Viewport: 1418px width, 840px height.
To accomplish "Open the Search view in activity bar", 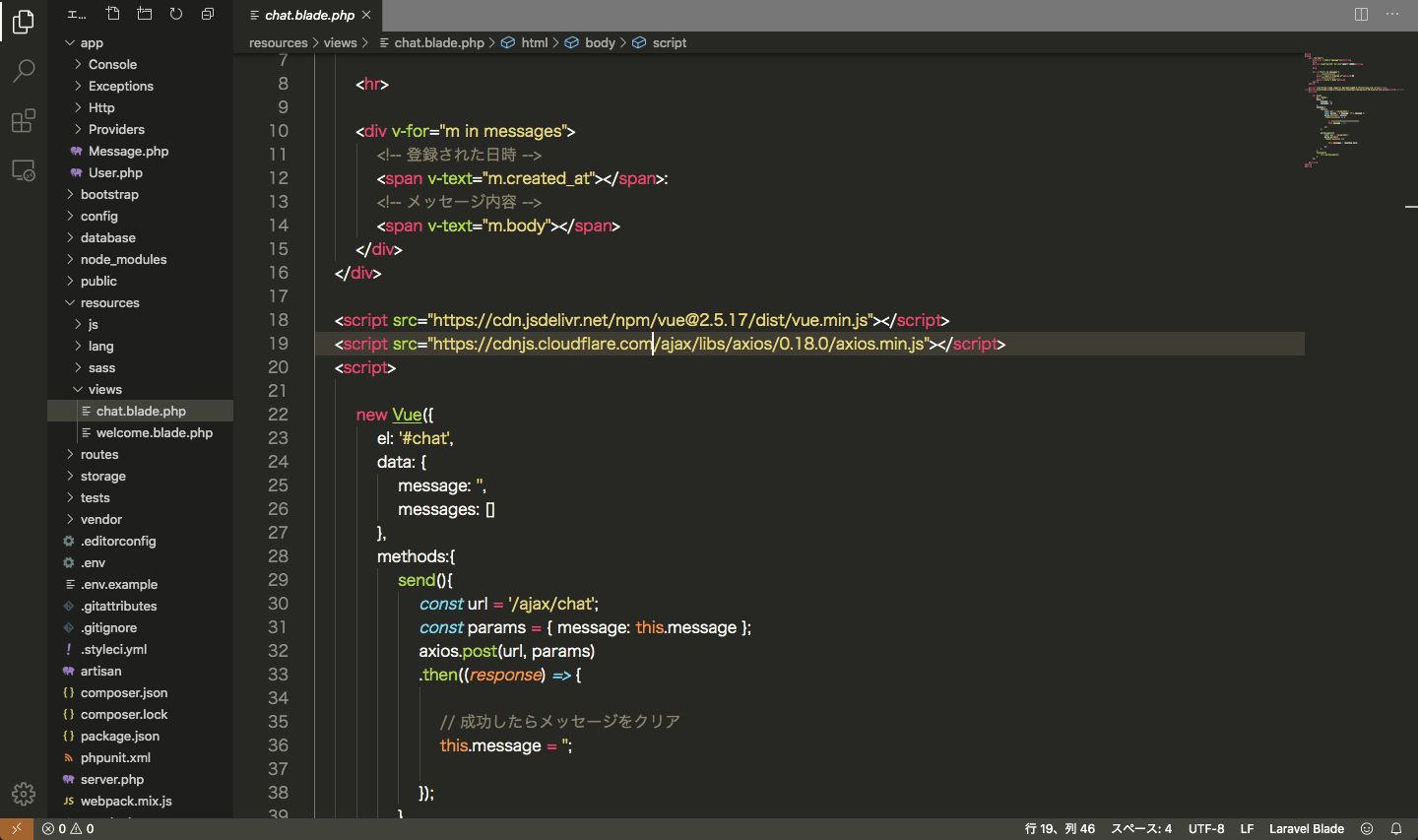I will 24,71.
